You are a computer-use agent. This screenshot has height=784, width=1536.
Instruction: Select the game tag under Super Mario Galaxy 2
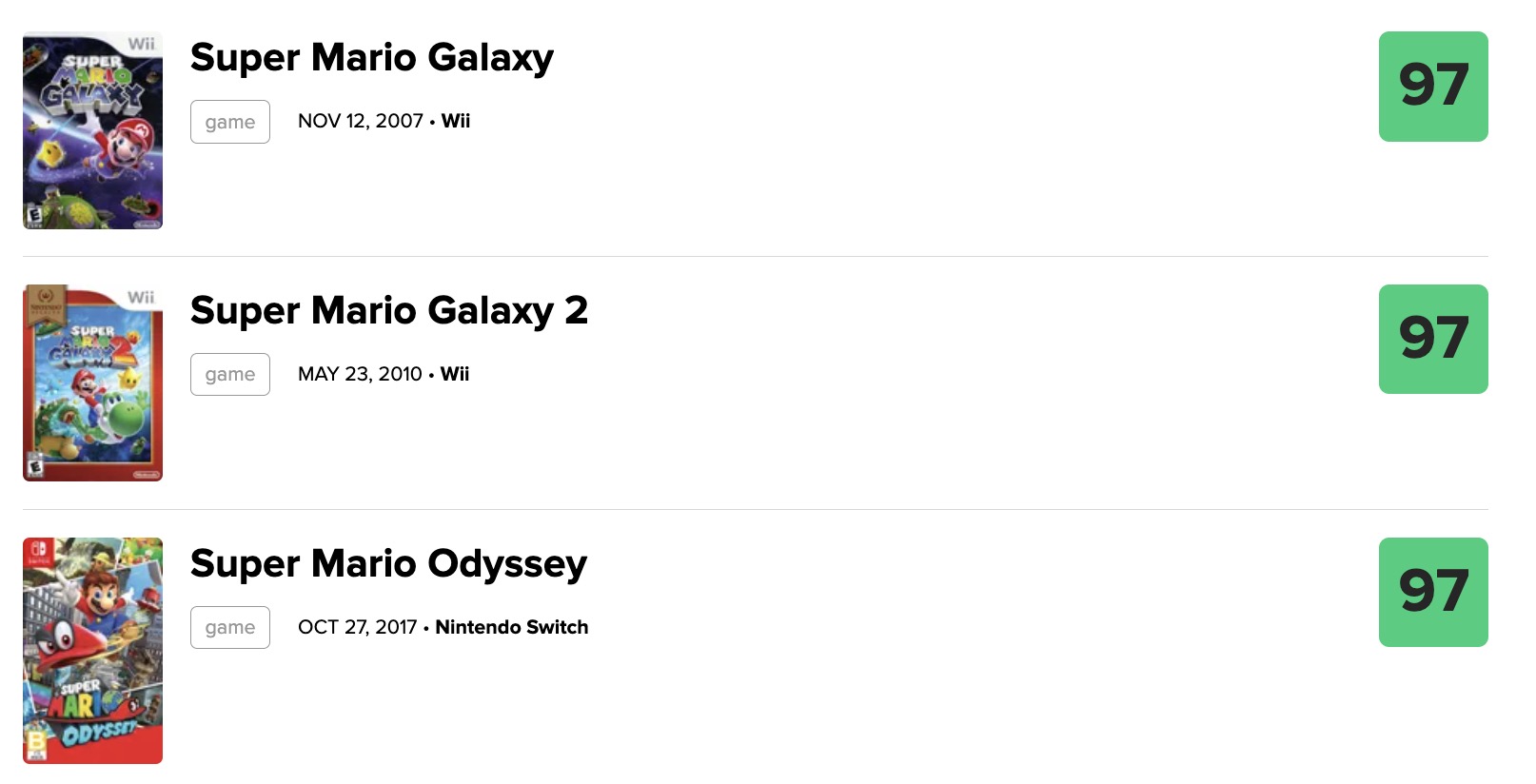pos(230,374)
